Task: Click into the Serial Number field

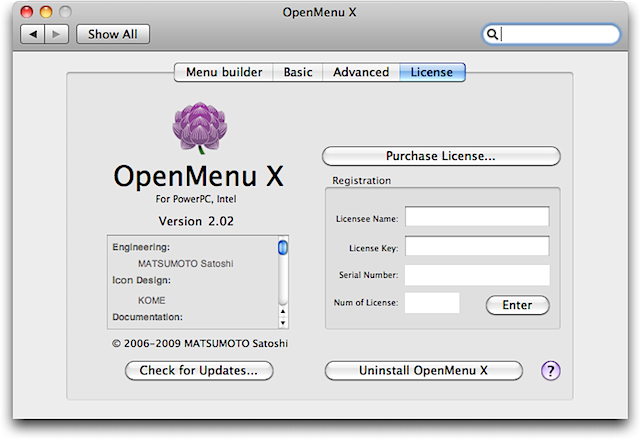Action: tap(477, 275)
